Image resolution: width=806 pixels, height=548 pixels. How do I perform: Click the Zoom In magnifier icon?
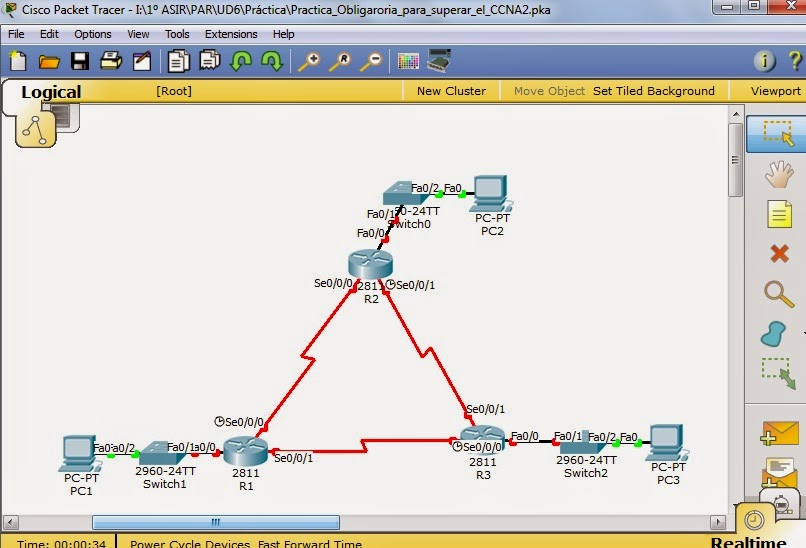(309, 62)
